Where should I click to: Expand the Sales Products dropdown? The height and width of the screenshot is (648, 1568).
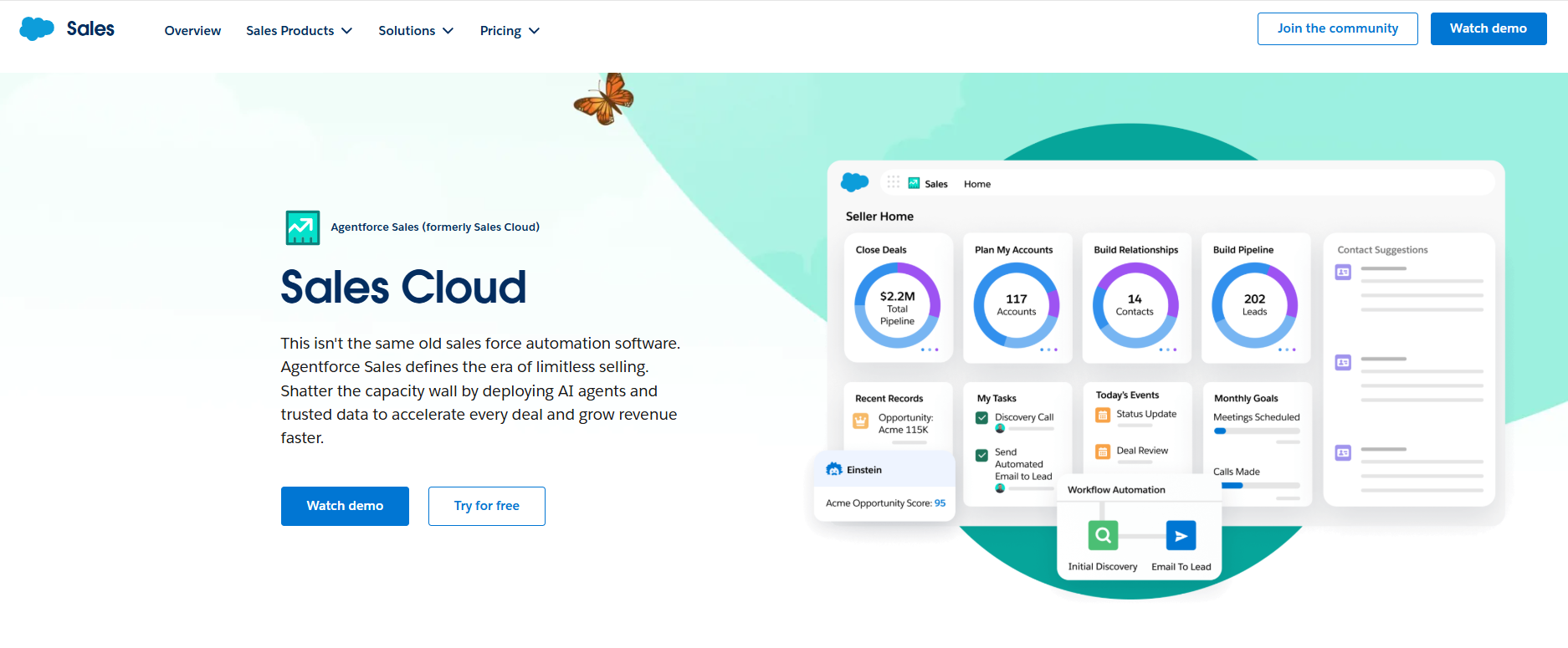[x=299, y=31]
